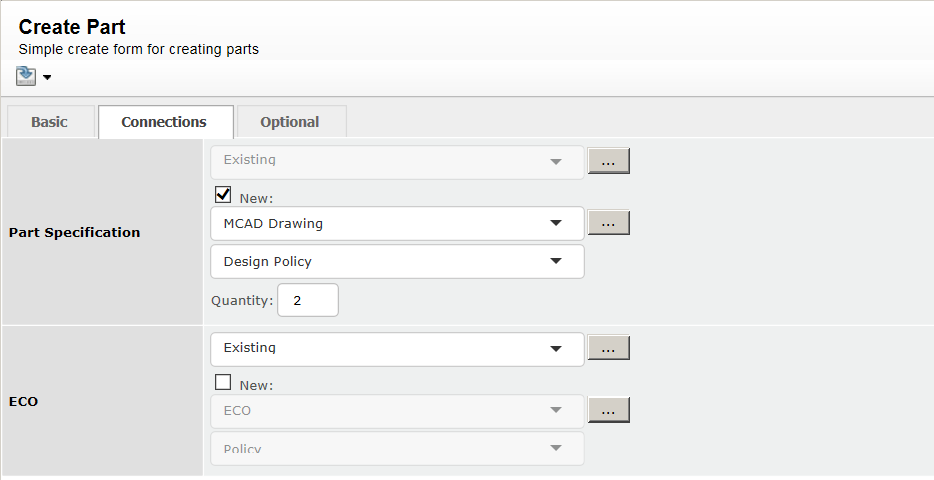Expand the MCAD Drawing type dropdown
This screenshot has width=934, height=480.
397,224
